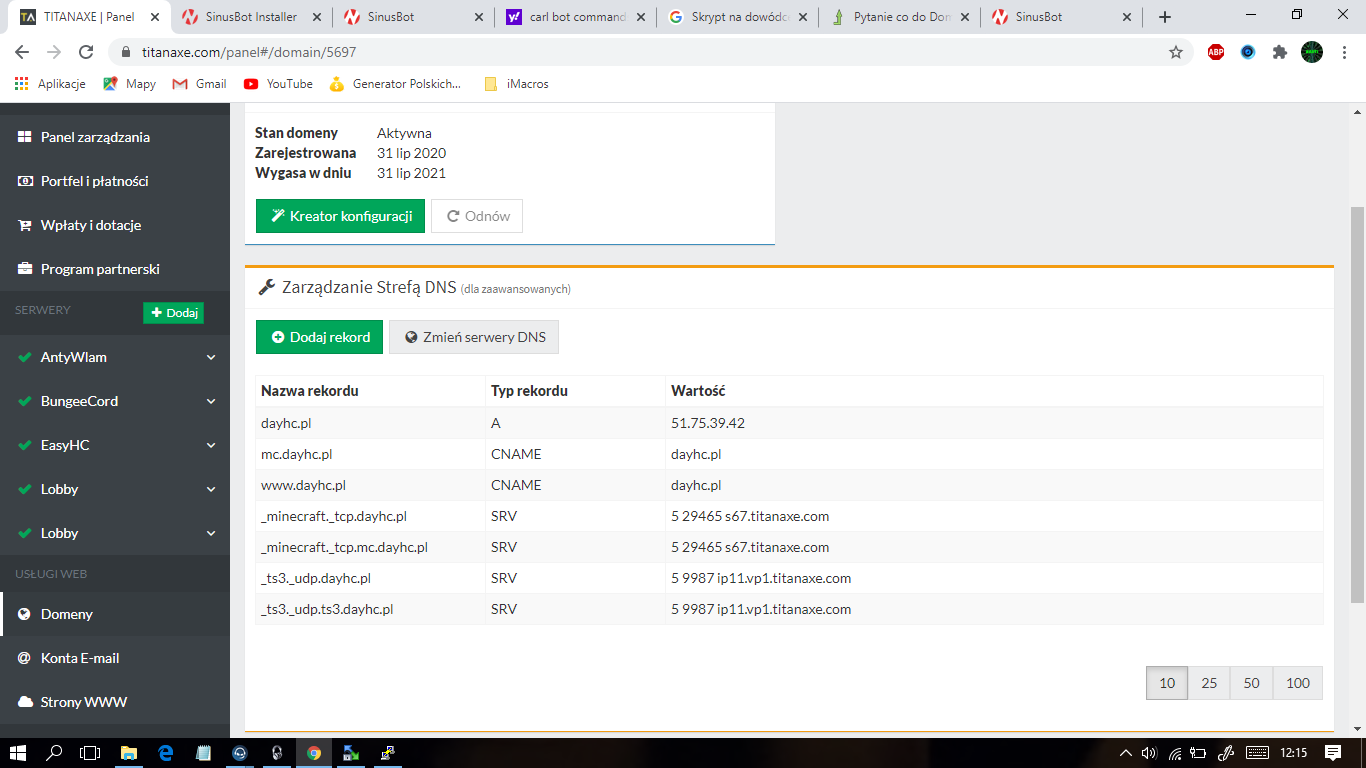Expand the EasyHC server chevron

(211, 445)
